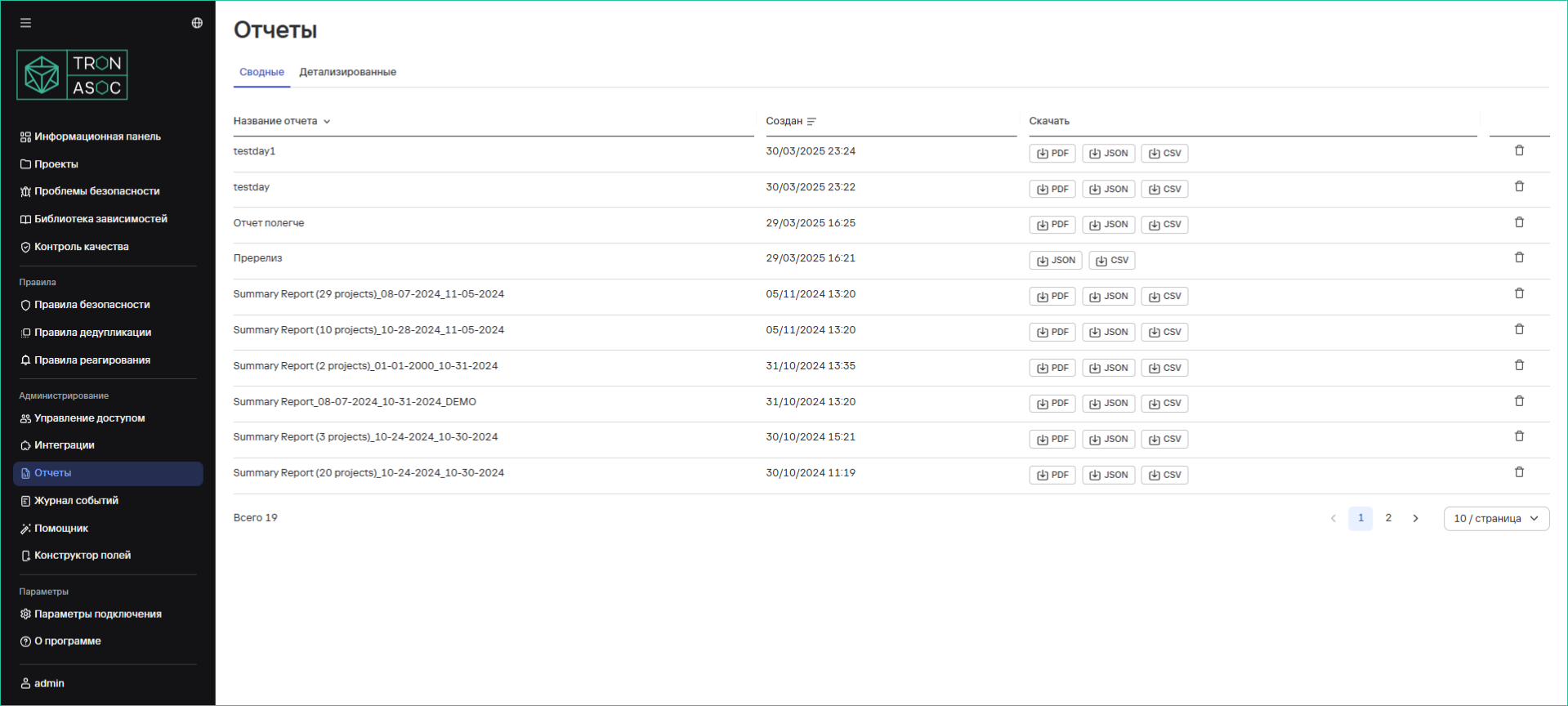Open Проблемы безопасности in sidebar
This screenshot has width=1568, height=706.
pyautogui.click(x=96, y=191)
